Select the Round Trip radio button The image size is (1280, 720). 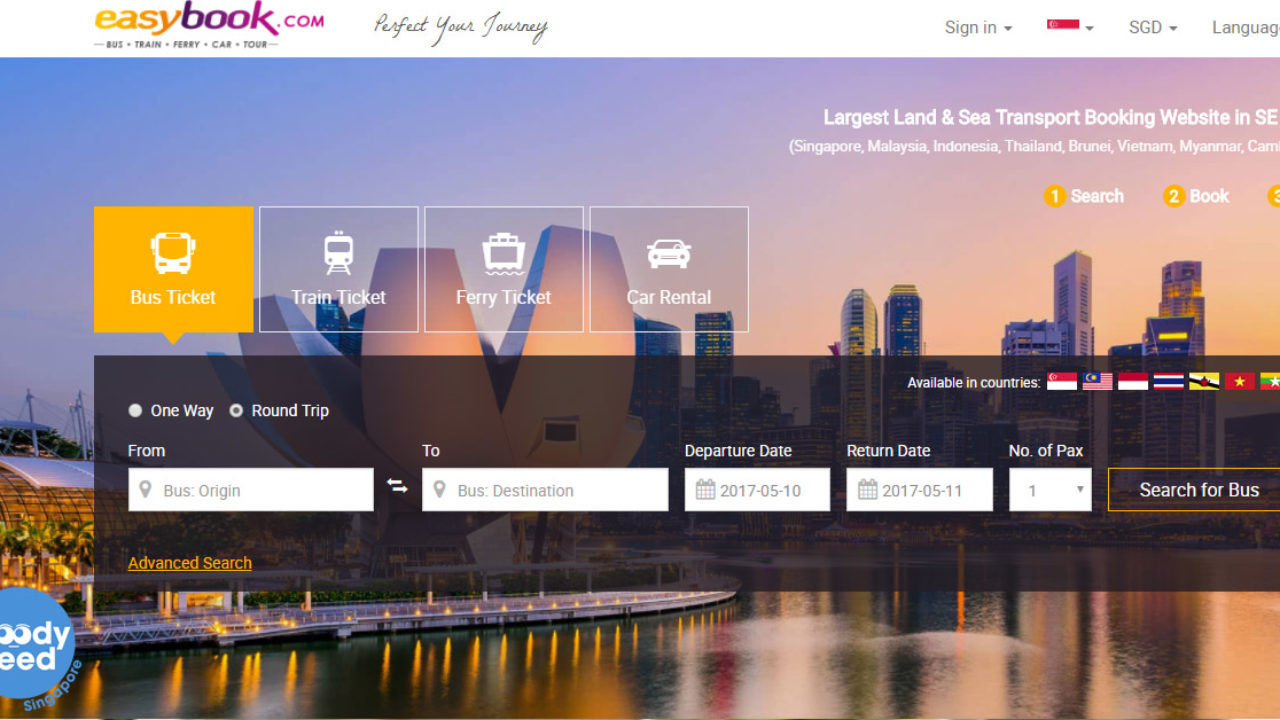[x=236, y=411]
